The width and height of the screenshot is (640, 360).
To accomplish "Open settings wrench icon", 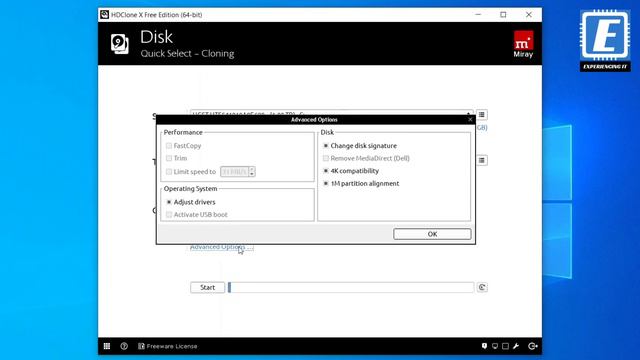I will coord(516,346).
